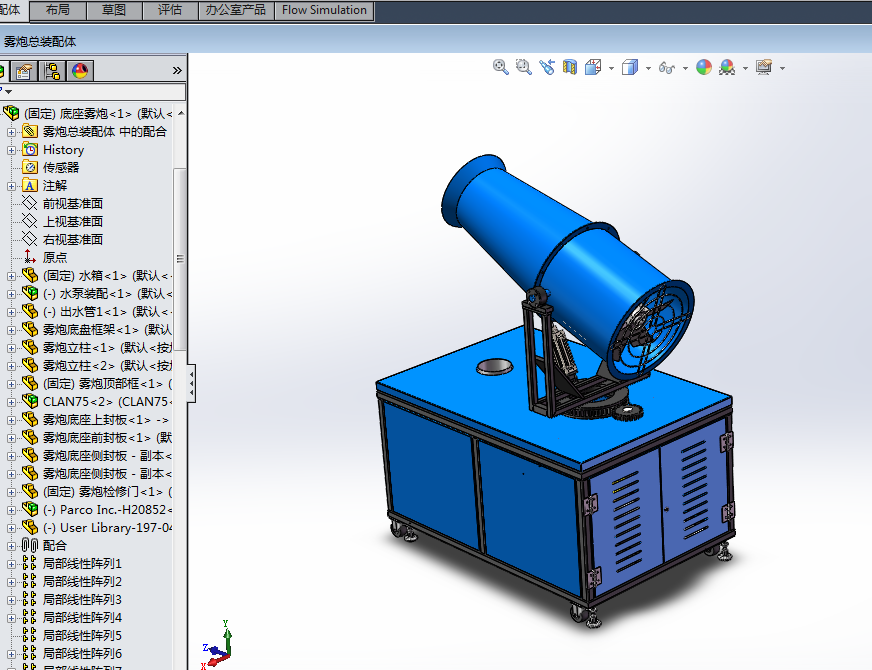This screenshot has height=670, width=872.
Task: Click the Edit Appearance color ball icon
Action: point(703,67)
